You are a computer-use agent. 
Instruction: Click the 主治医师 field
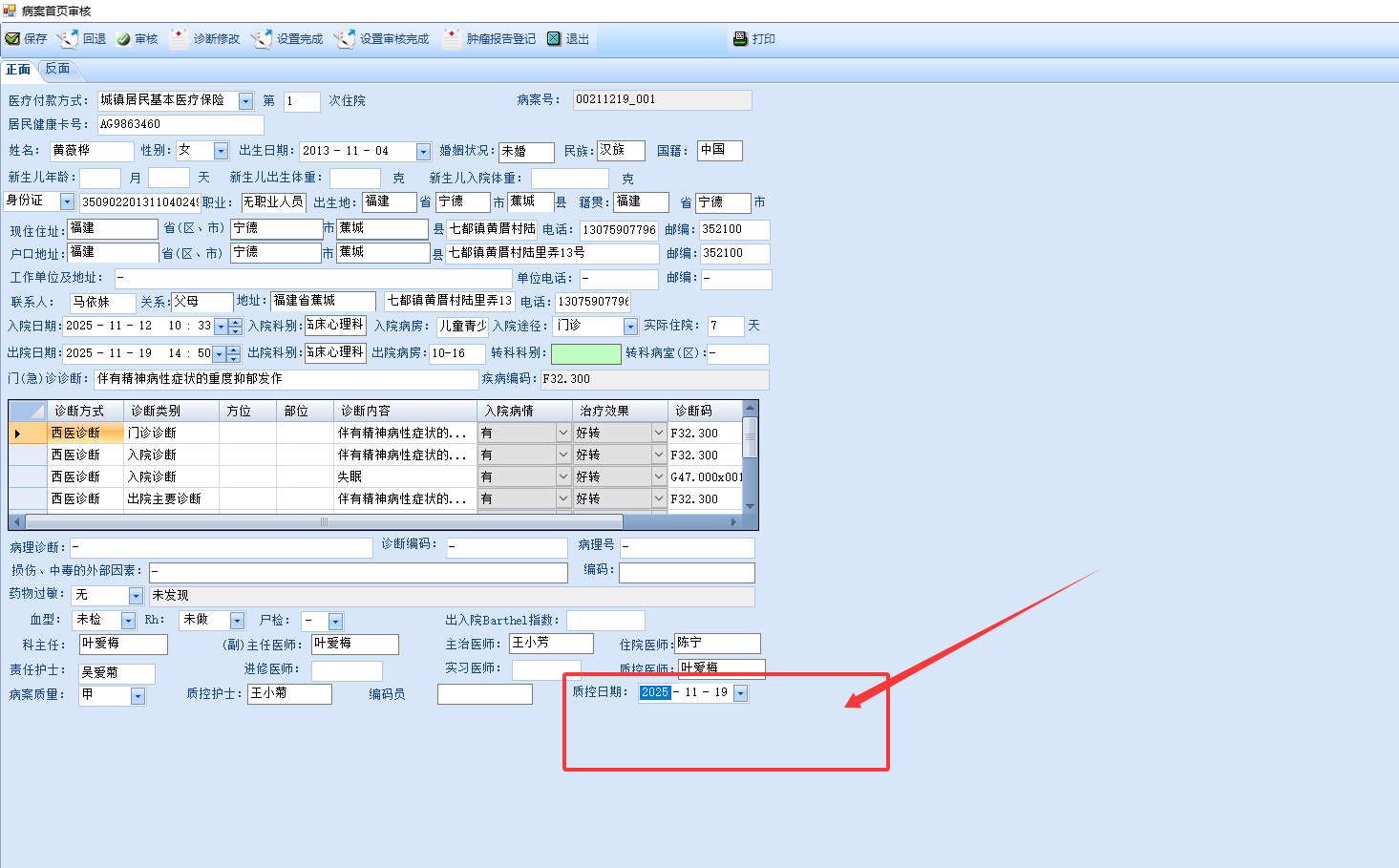click(x=550, y=644)
